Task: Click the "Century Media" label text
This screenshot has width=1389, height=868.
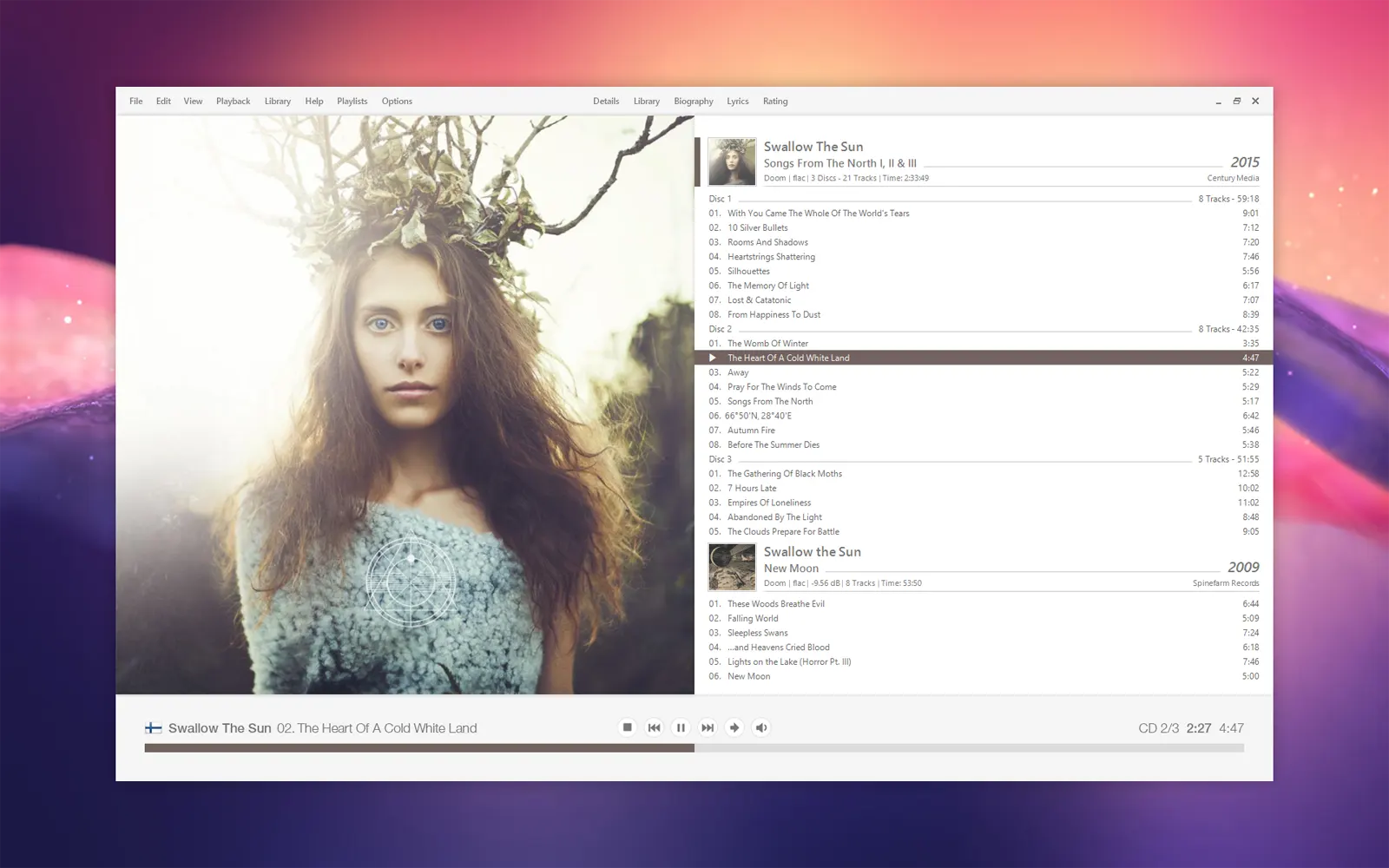Action: tap(1233, 178)
